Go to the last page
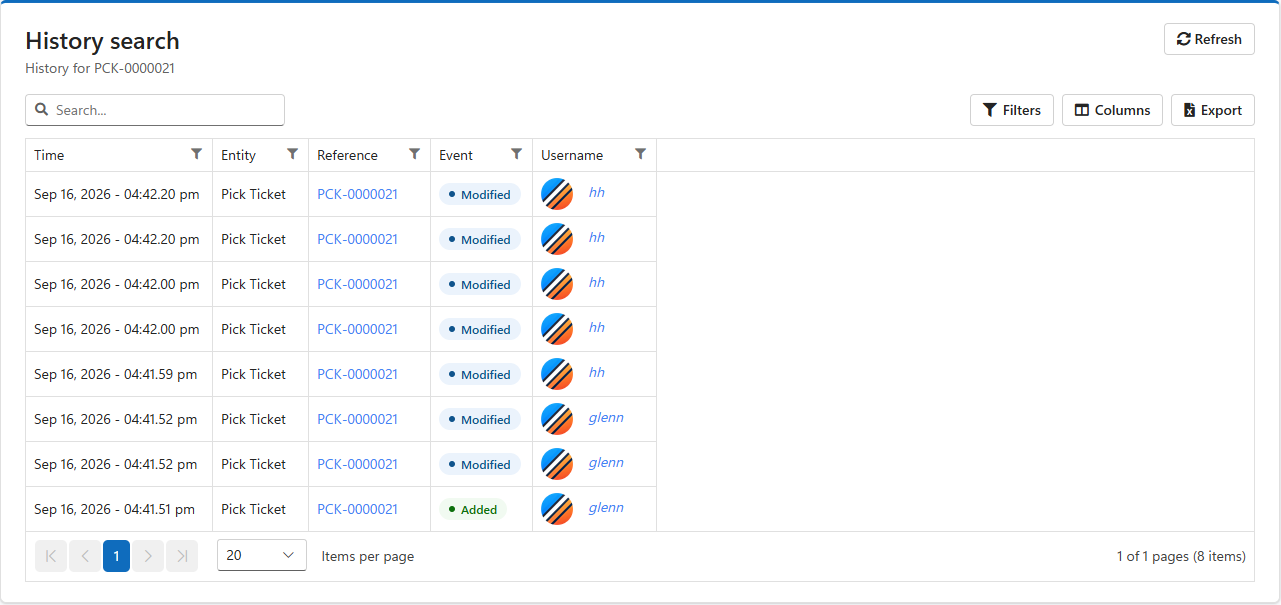The width and height of the screenshot is (1281, 605). (x=182, y=556)
